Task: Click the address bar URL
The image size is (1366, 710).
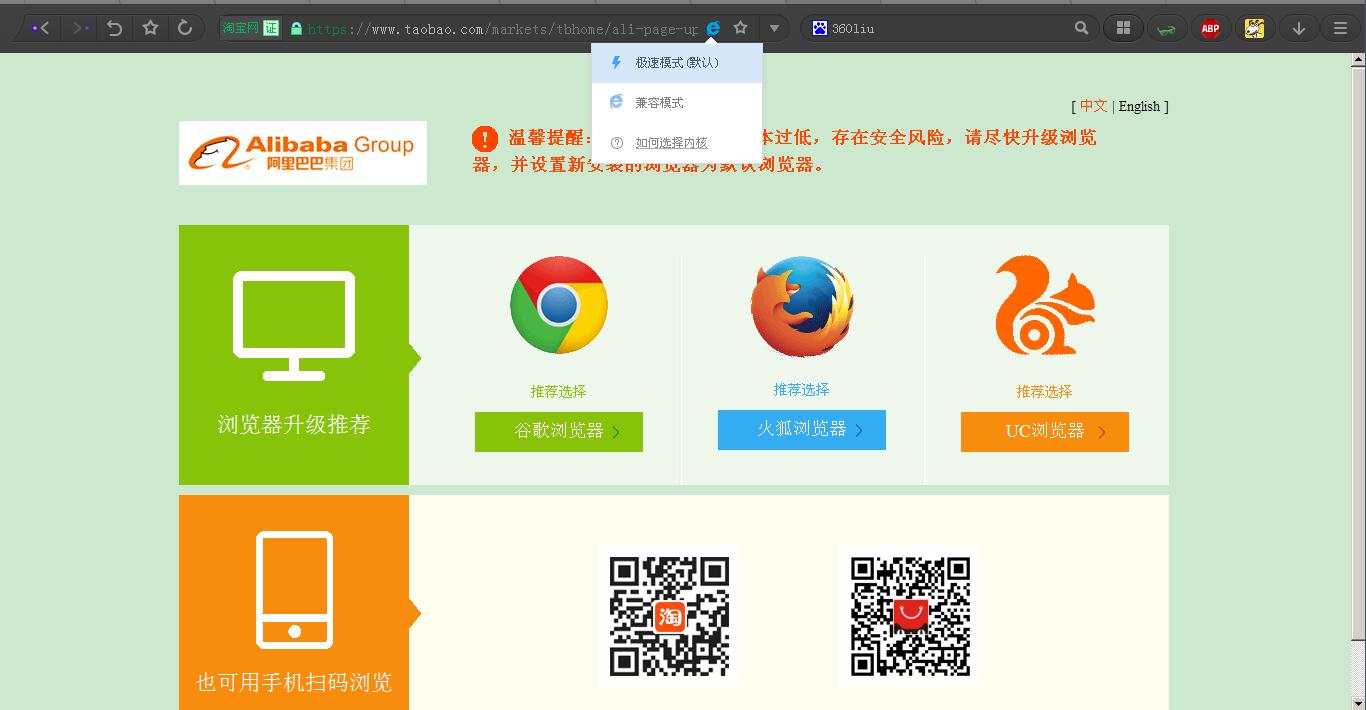Action: point(503,29)
